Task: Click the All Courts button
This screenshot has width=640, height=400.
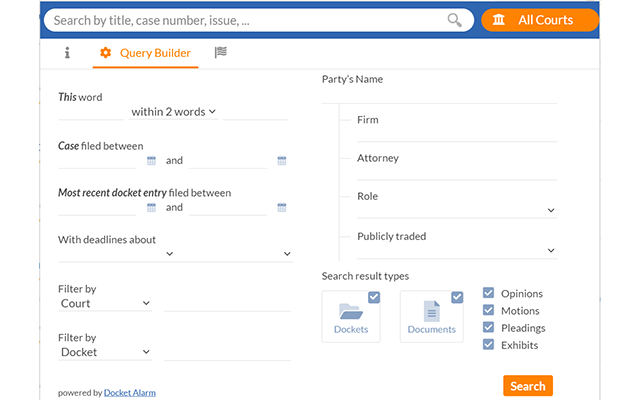Action: [x=540, y=20]
